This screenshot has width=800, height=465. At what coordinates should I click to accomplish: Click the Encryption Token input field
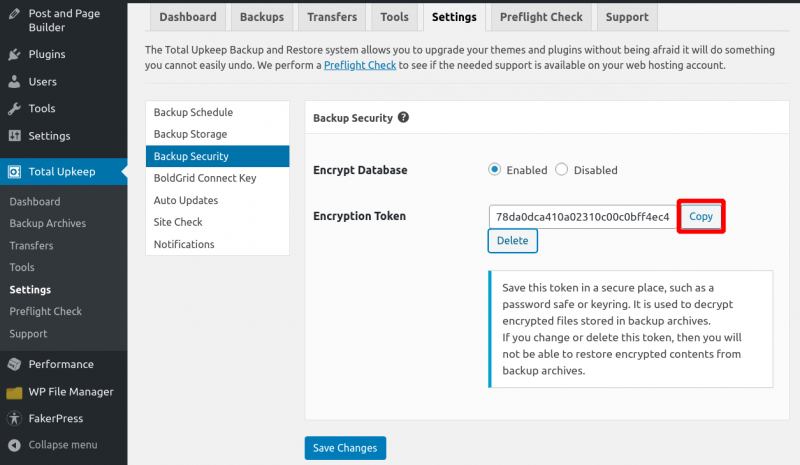pos(583,216)
